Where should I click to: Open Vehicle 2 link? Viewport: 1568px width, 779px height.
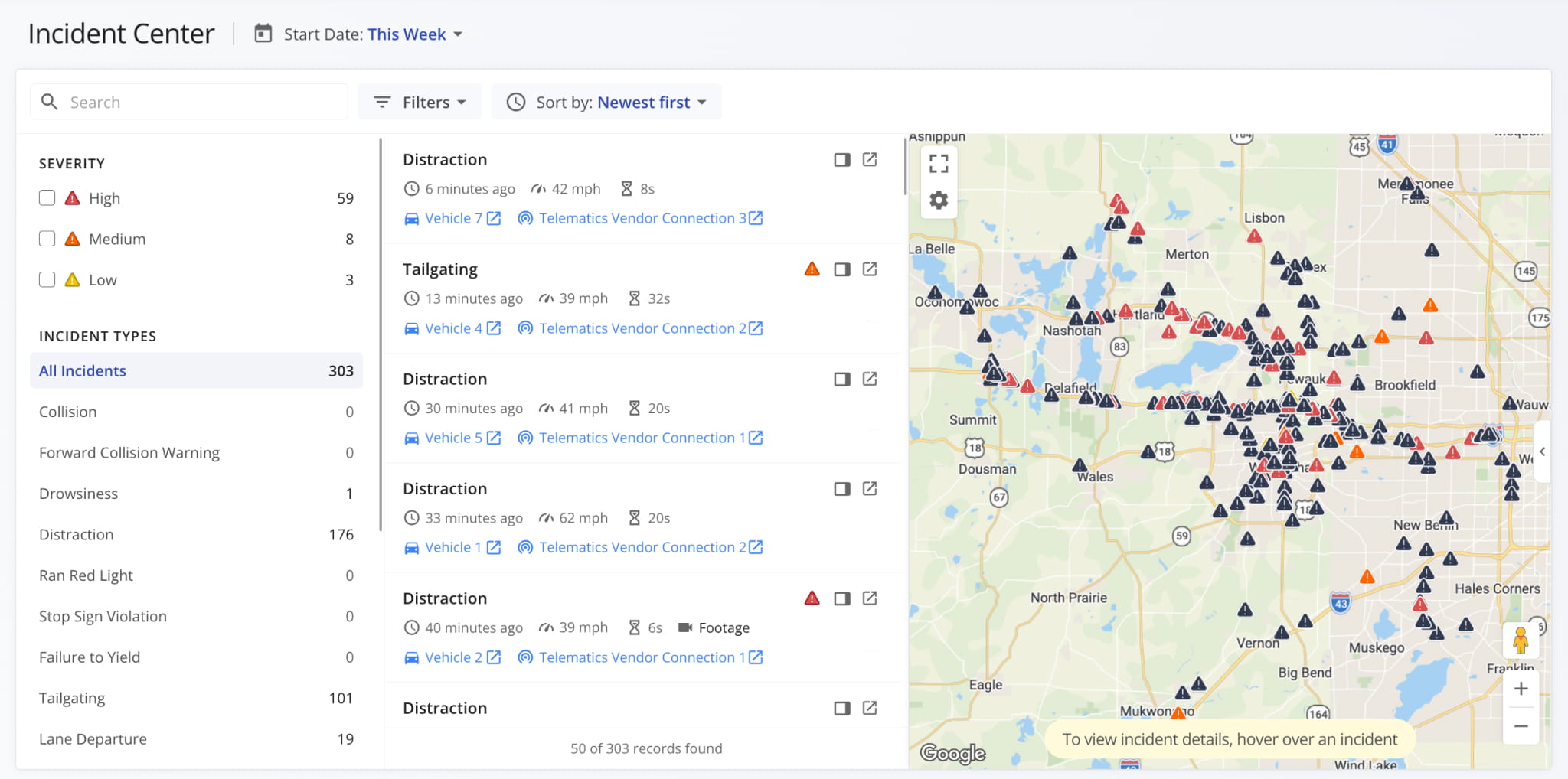pyautogui.click(x=452, y=657)
